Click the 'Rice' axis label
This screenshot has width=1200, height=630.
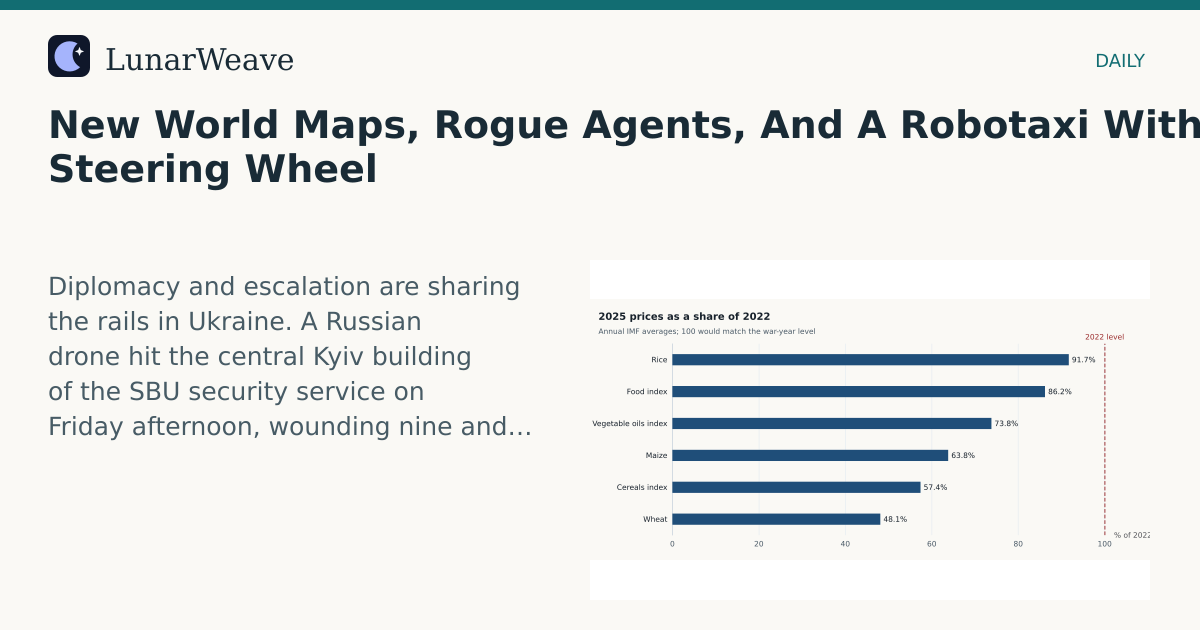pos(659,360)
